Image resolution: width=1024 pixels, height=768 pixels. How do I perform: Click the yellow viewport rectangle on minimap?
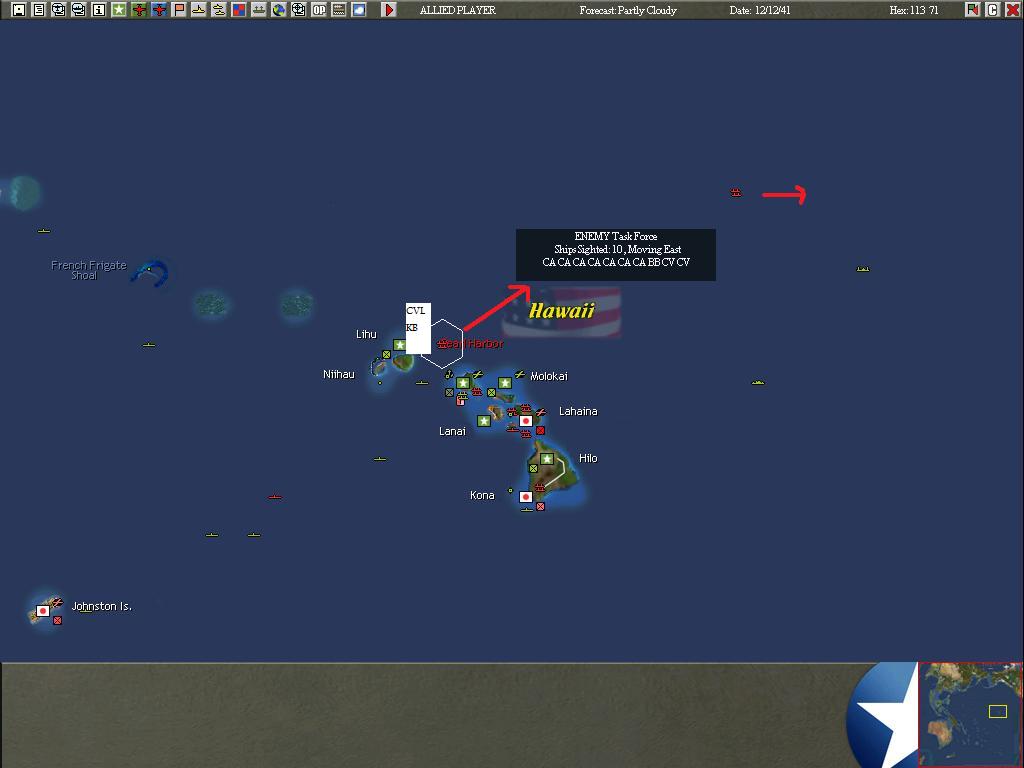pos(998,711)
